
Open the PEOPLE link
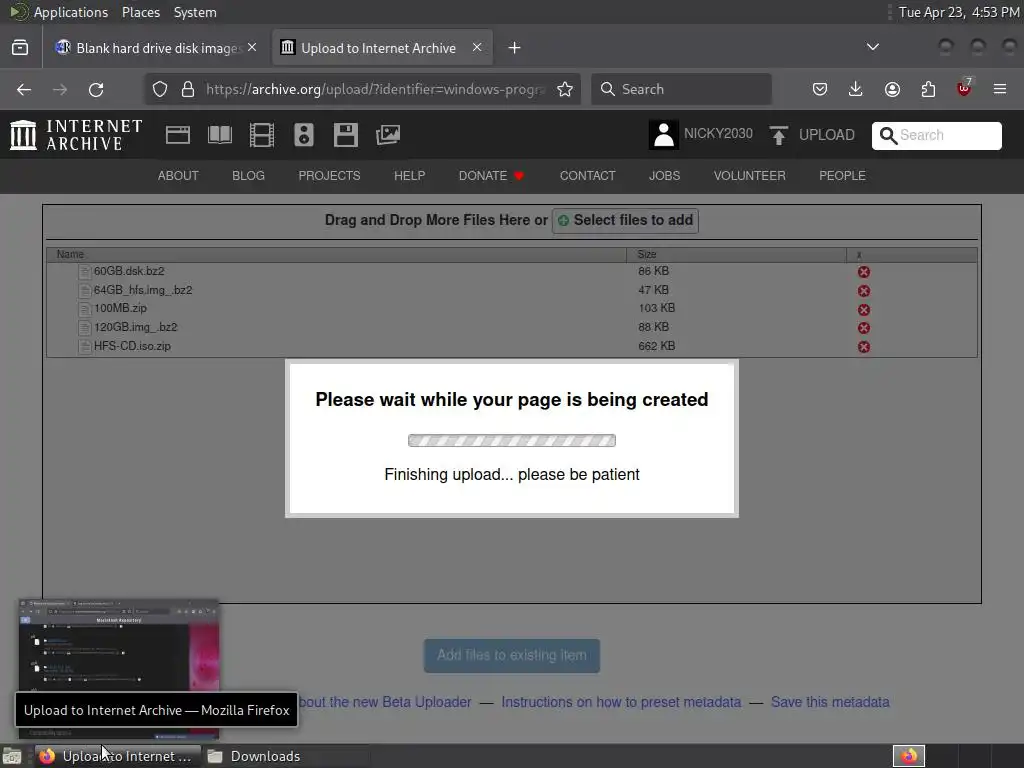coord(842,176)
